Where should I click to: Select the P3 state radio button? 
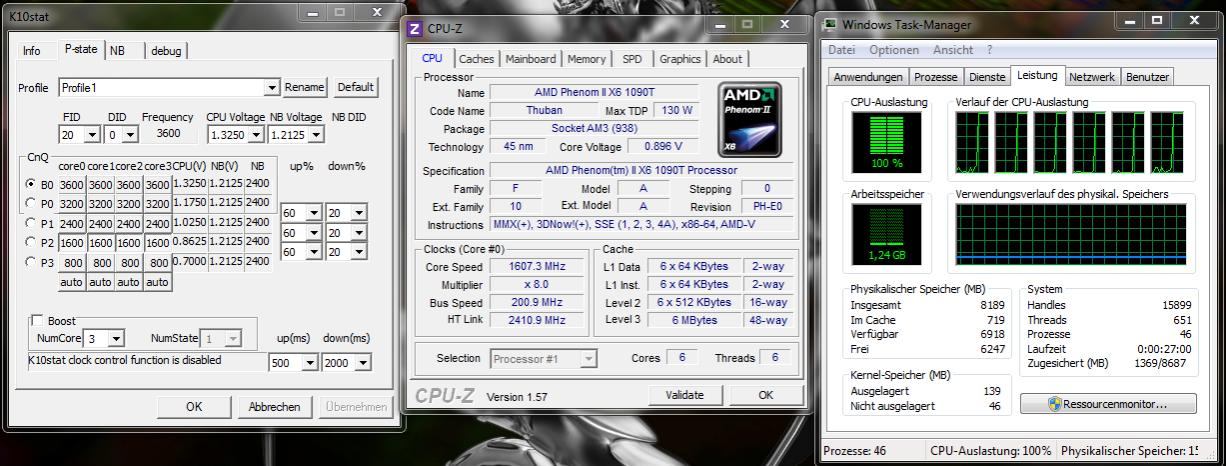31,262
